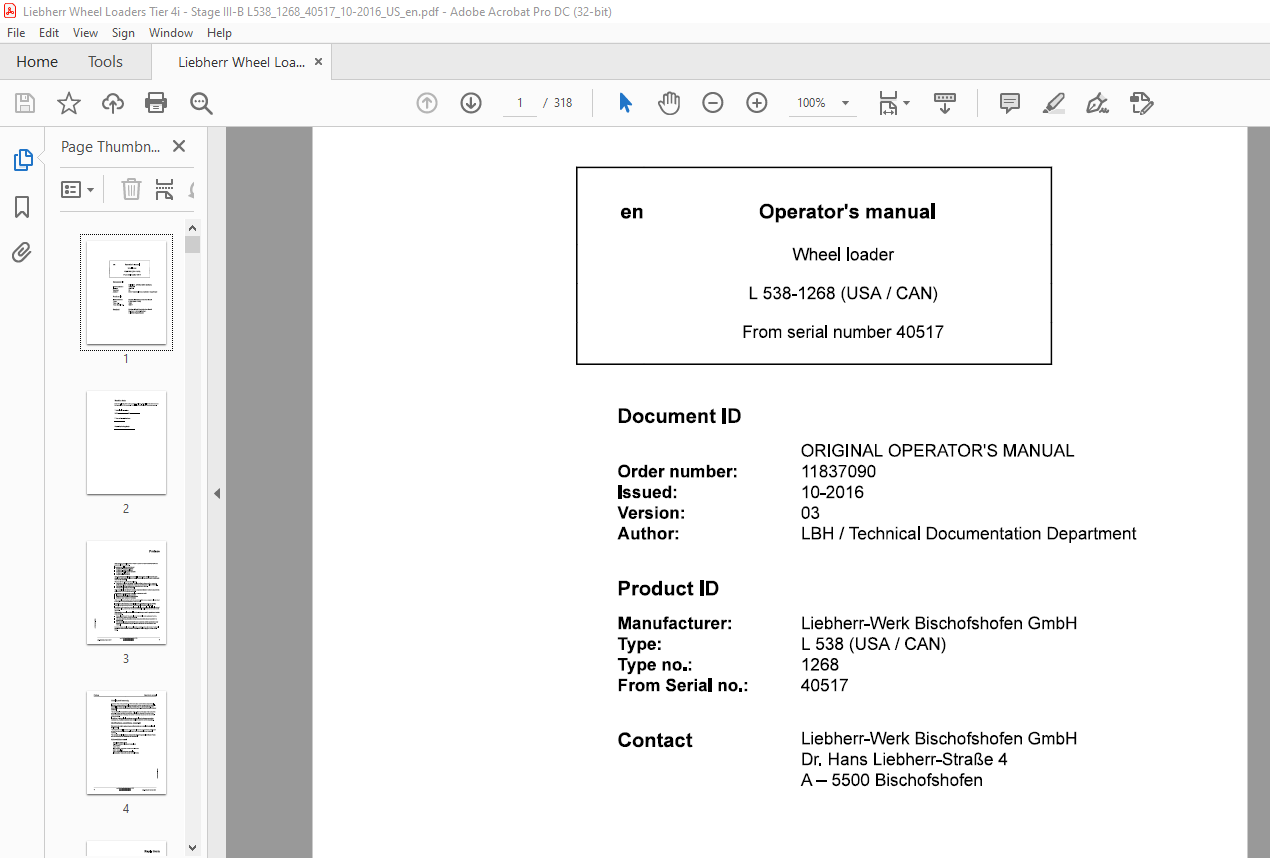Click the delete pages trash icon
1270x858 pixels.
[x=131, y=189]
